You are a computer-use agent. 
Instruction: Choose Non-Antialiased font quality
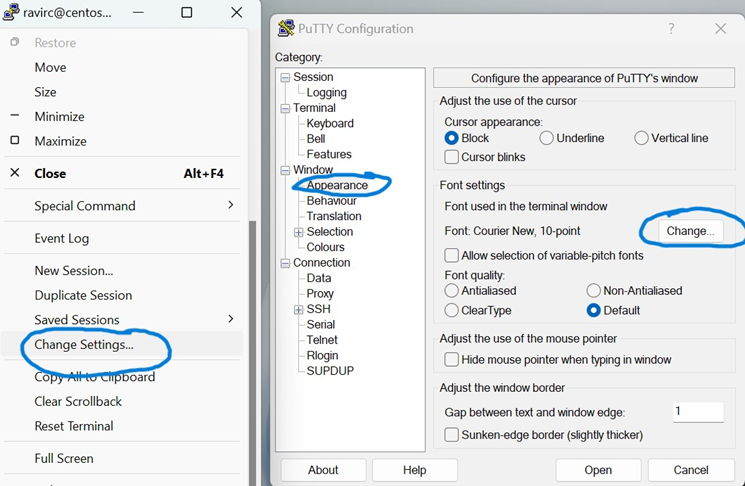593,290
